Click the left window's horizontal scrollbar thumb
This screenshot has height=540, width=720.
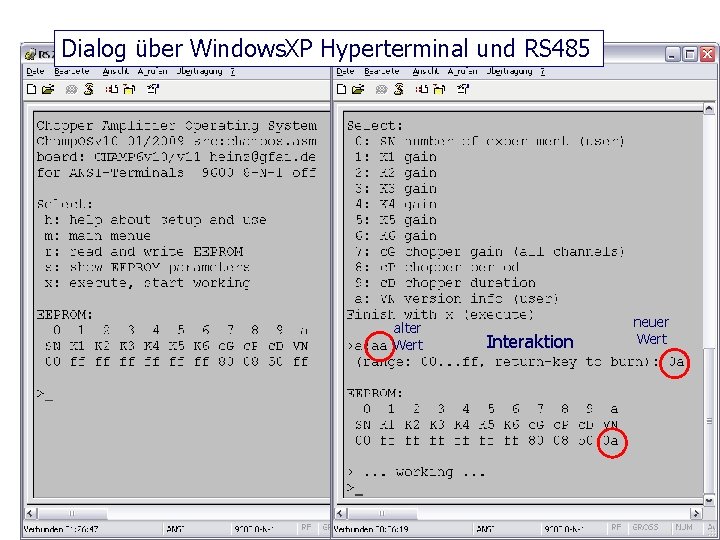point(72,513)
